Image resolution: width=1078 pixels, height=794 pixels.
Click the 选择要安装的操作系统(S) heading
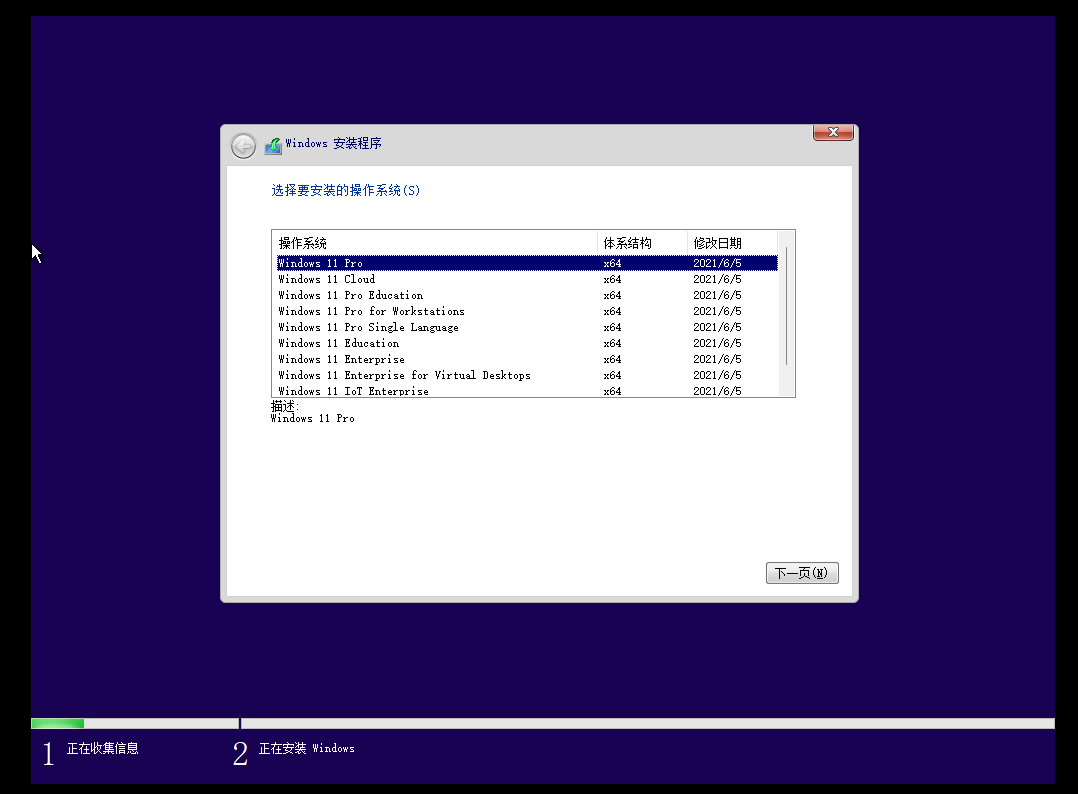[345, 190]
